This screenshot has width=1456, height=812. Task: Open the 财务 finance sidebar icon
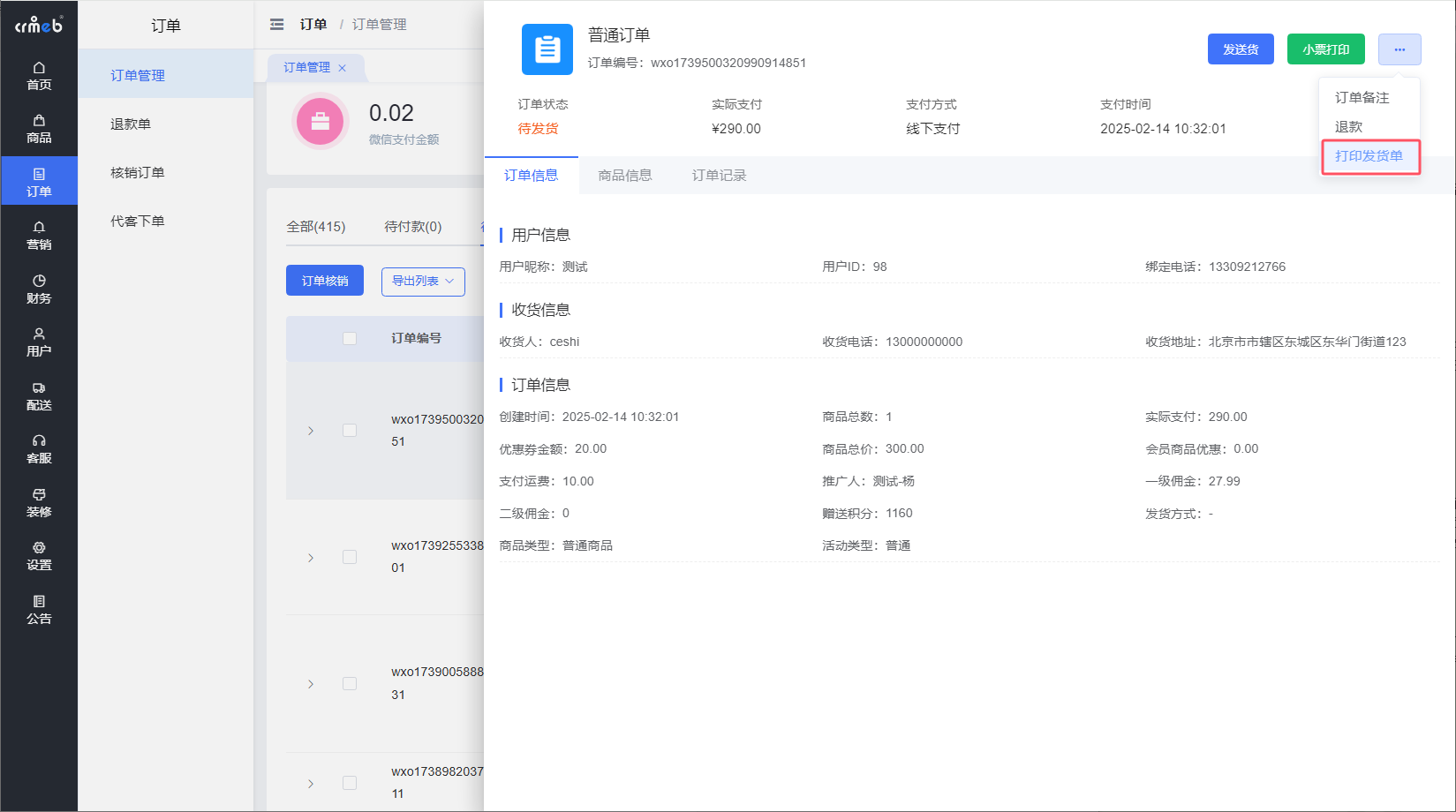[x=39, y=289]
